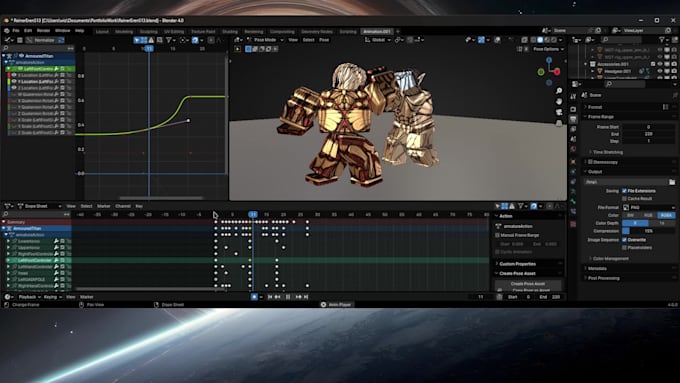Click the Blender logo icon
The width and height of the screenshot is (680, 383).
coord(6,31)
